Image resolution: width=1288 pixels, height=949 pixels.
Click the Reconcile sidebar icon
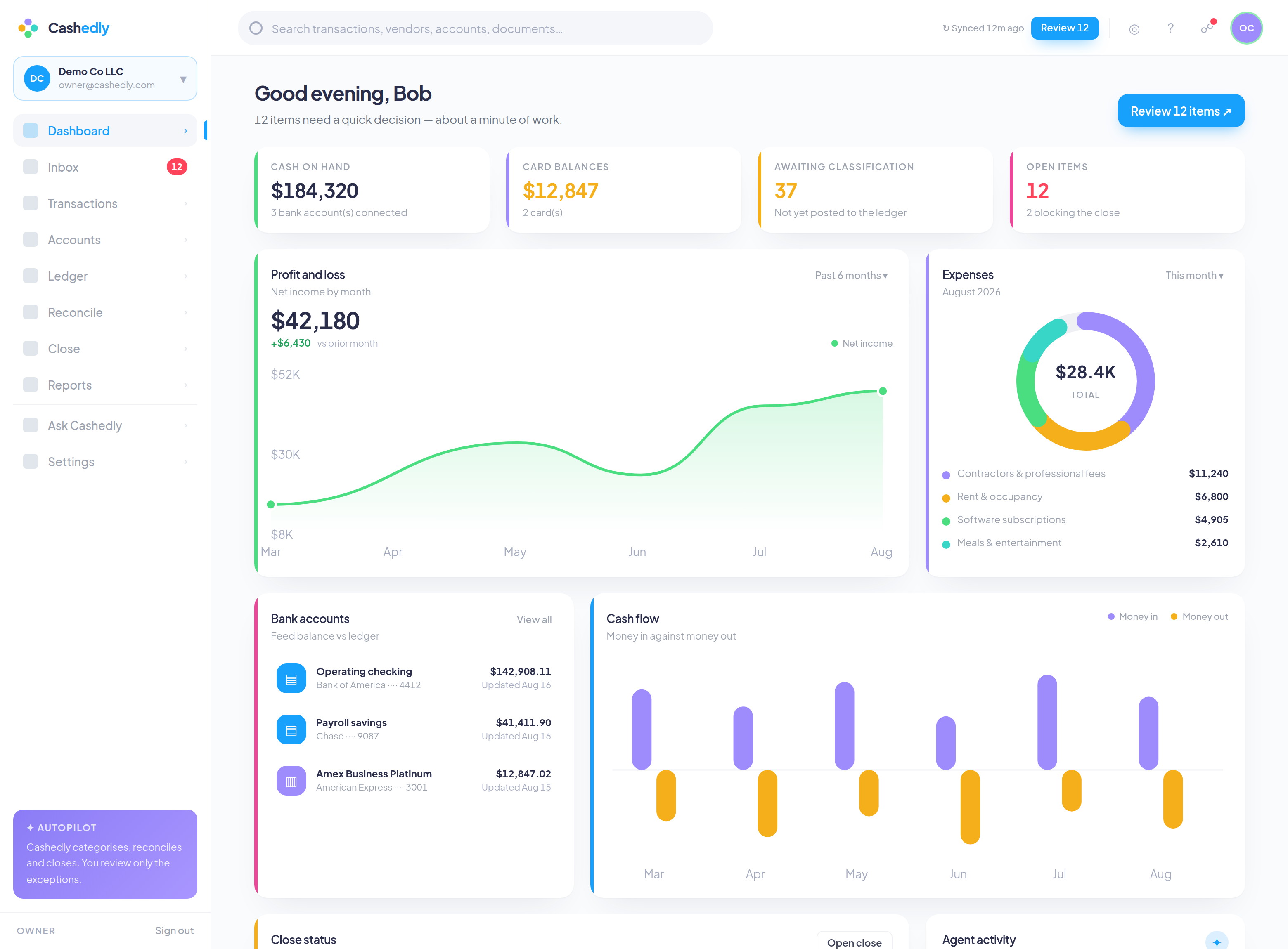coord(31,312)
